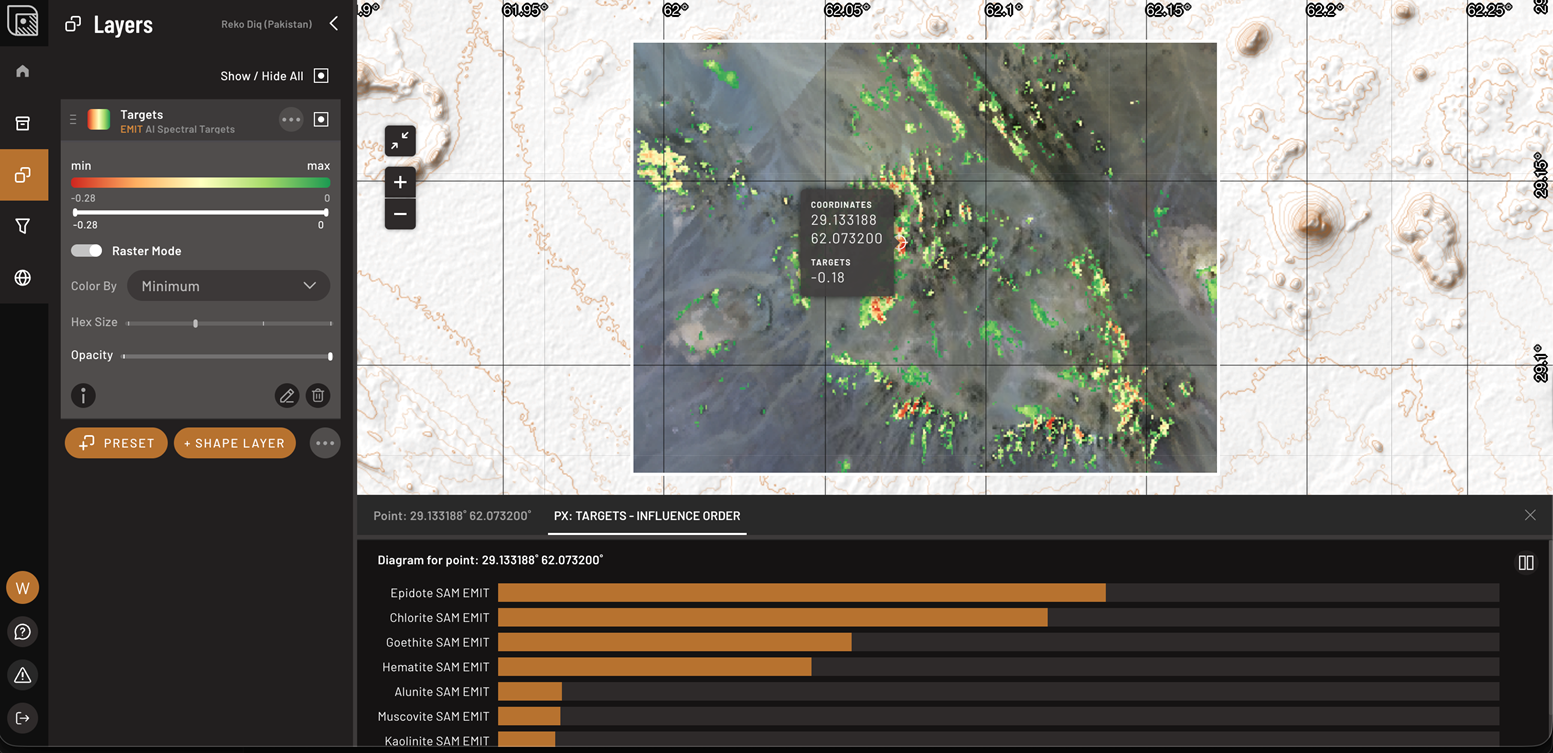Image resolution: width=1553 pixels, height=753 pixels.
Task: Toggle Show / Hide All layers checkbox
Action: pyautogui.click(x=321, y=76)
